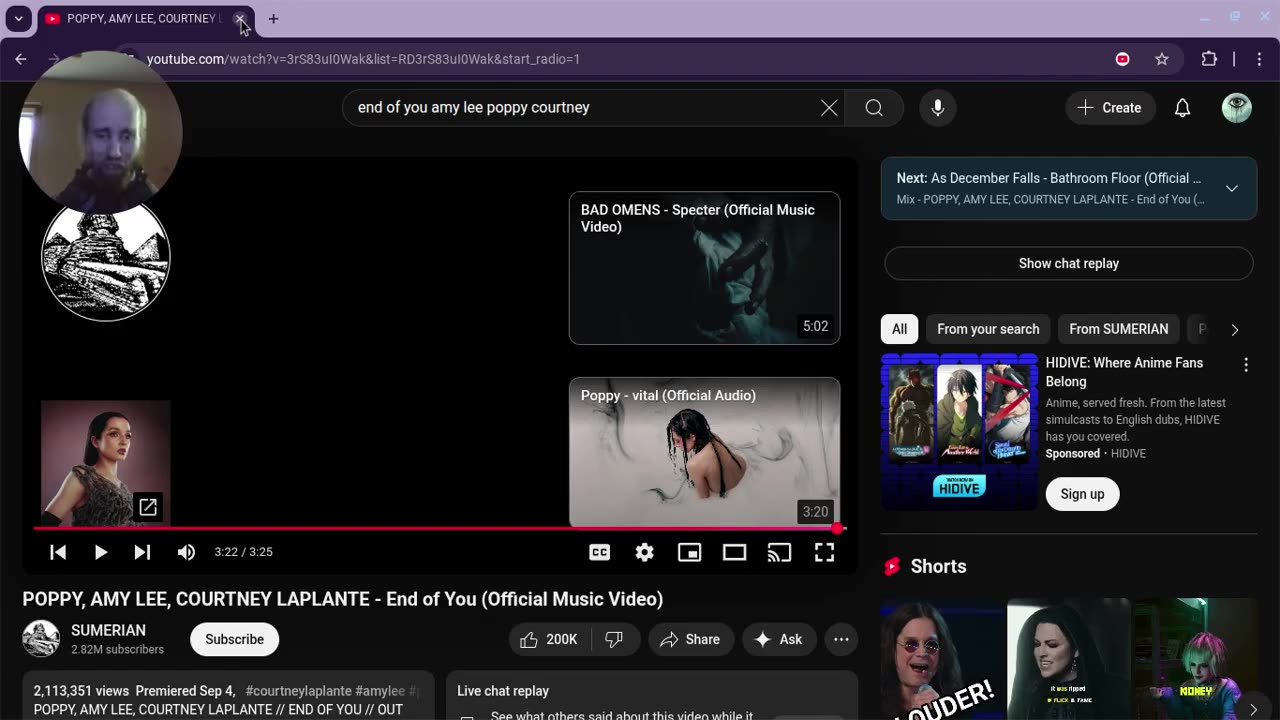Select the All filter chip
Viewport: 1280px width, 720px height.
899,329
